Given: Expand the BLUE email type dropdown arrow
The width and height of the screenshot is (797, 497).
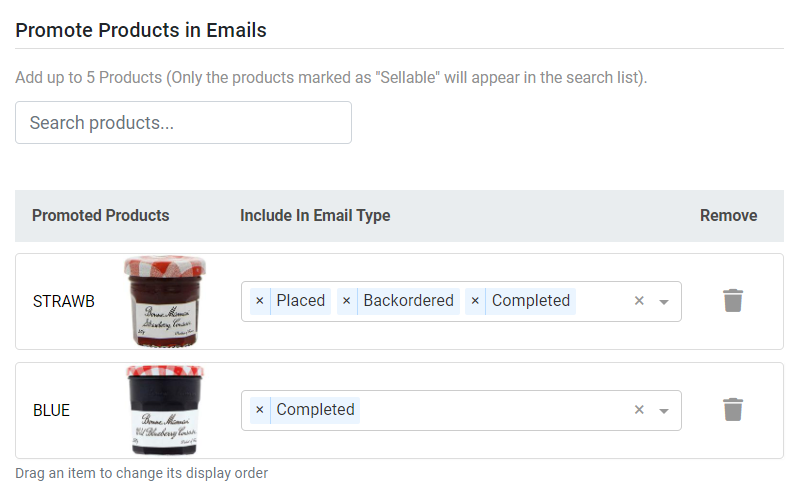Looking at the screenshot, I should click(663, 411).
